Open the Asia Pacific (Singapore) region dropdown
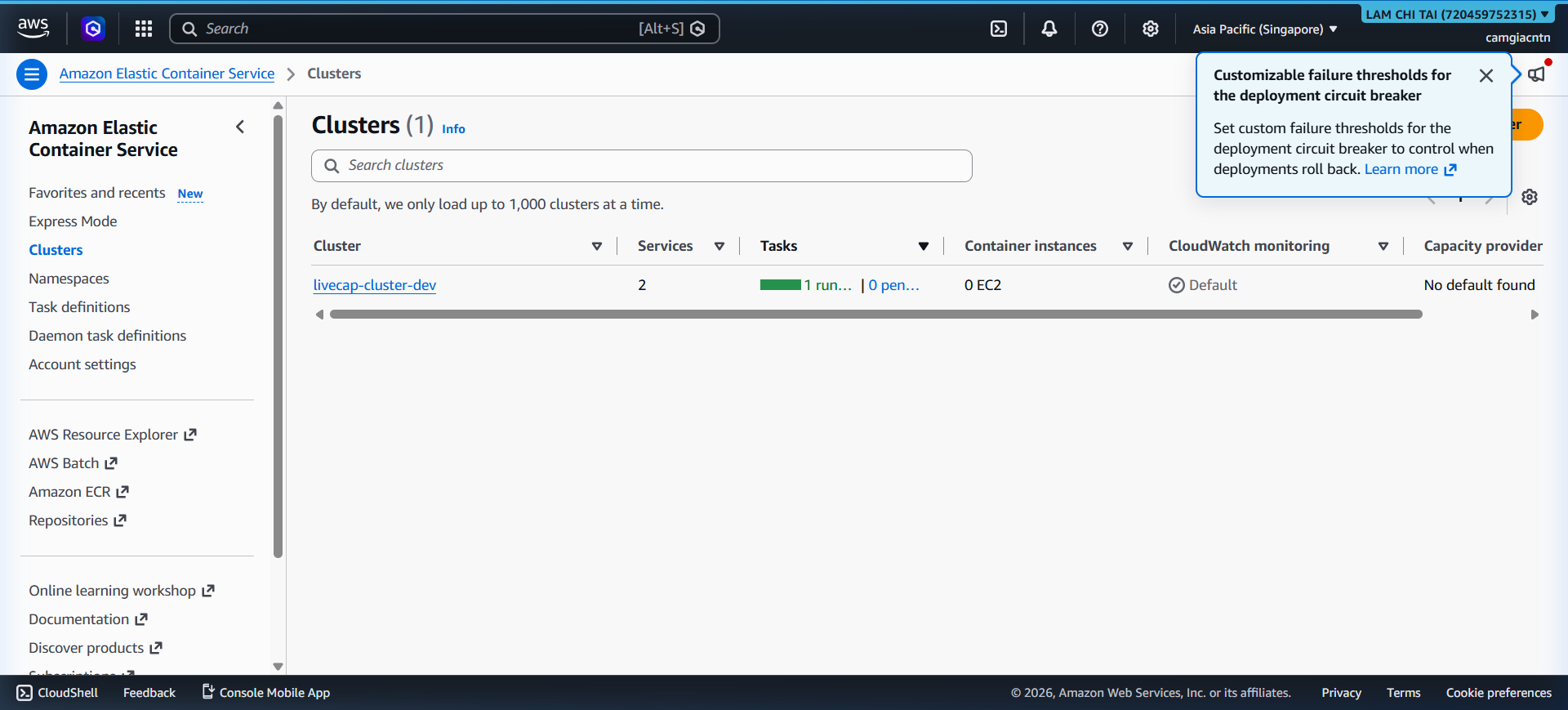The image size is (1568, 710). pos(1265,29)
